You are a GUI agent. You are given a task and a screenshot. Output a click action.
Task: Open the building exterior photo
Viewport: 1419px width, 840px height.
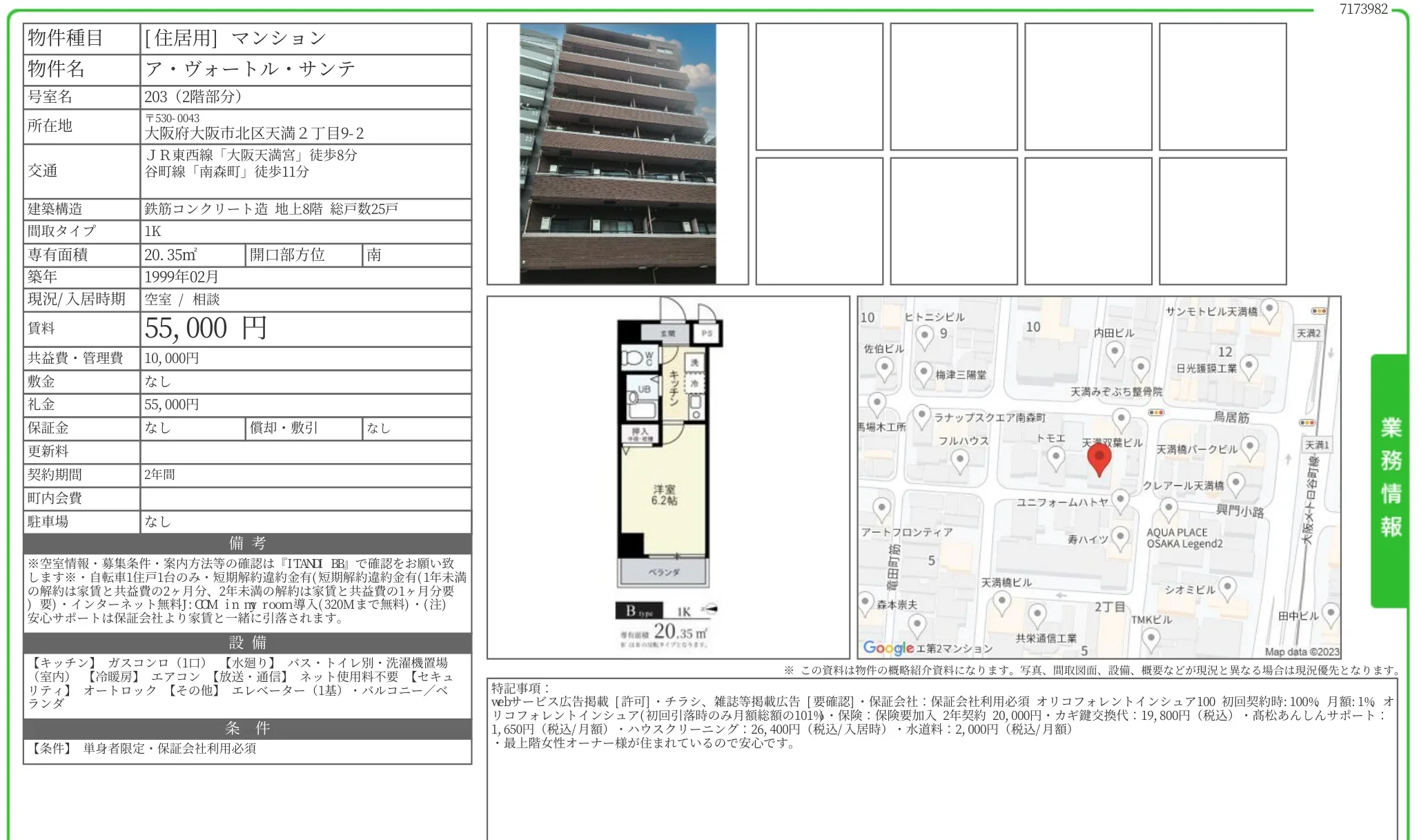pos(617,154)
